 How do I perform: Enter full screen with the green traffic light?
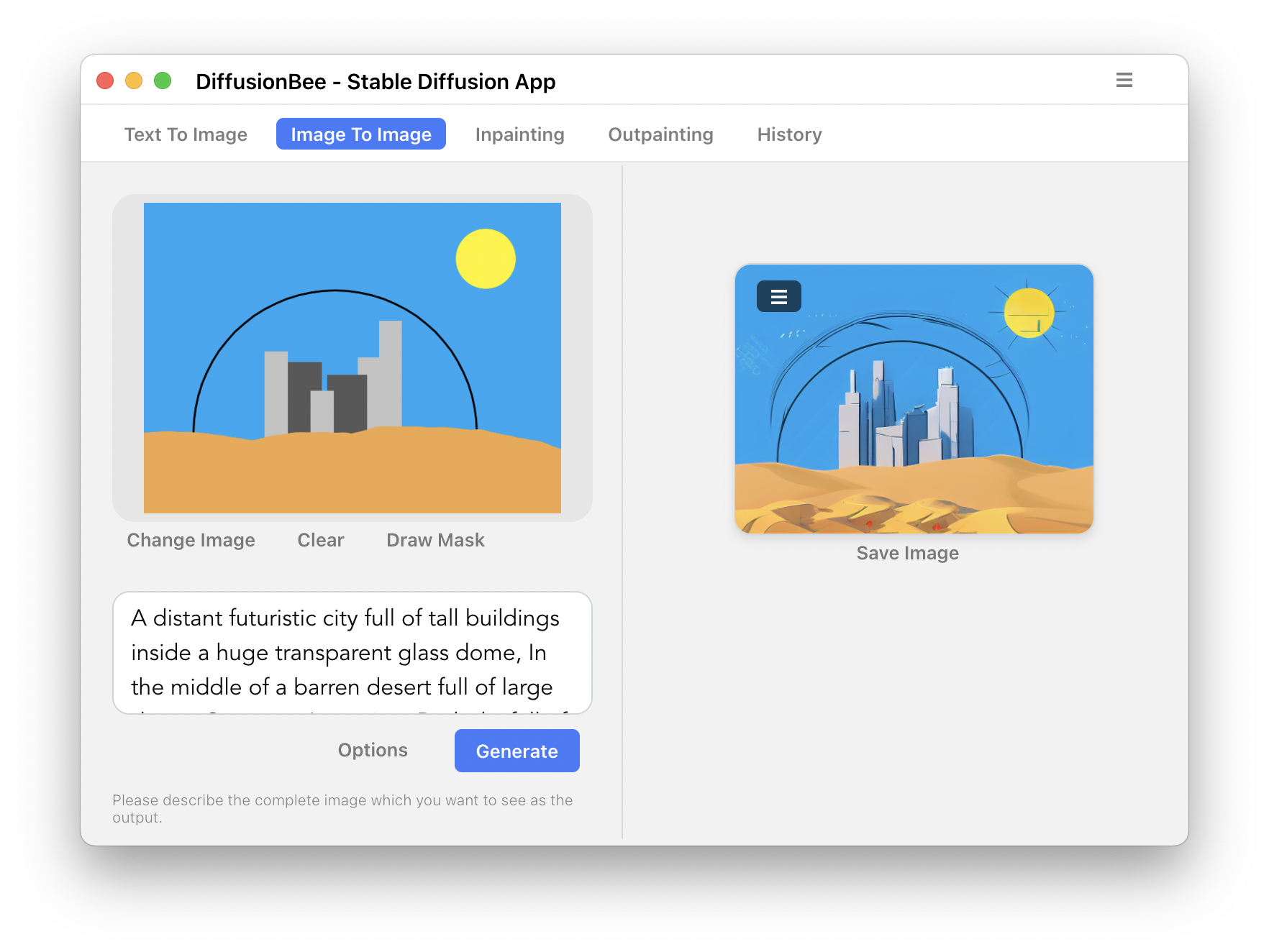click(x=163, y=81)
